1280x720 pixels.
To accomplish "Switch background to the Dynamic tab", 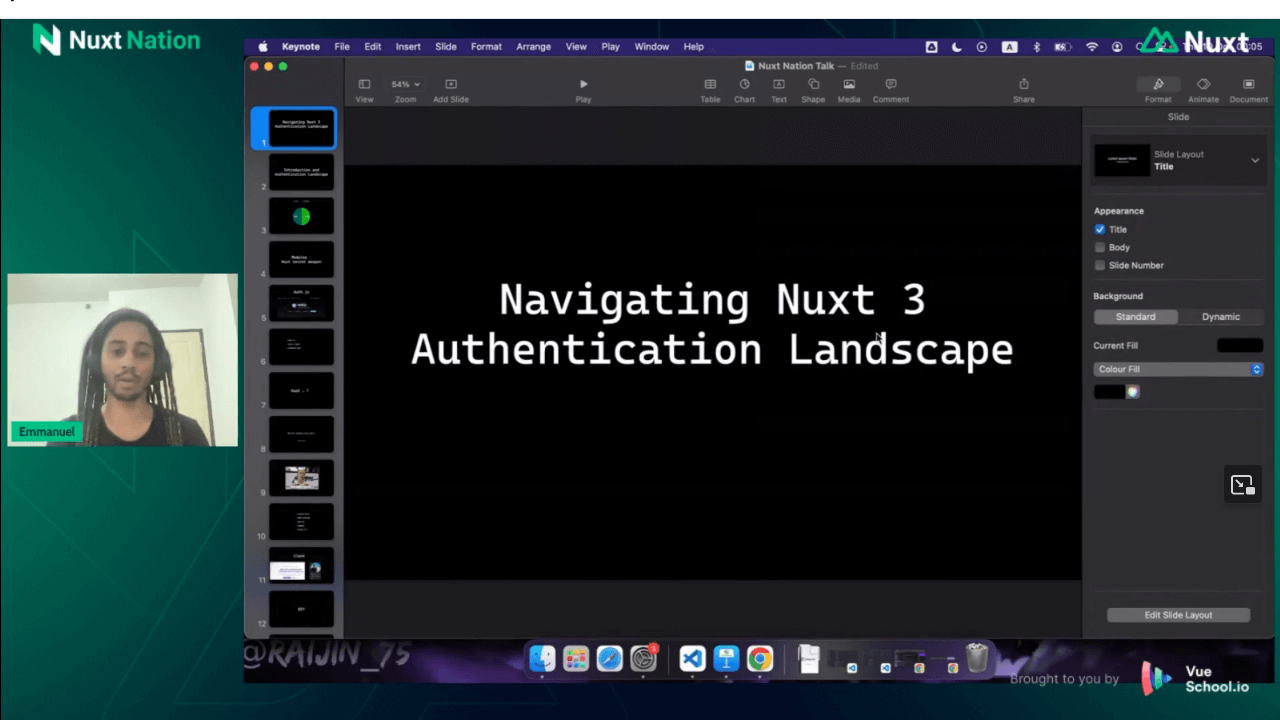I will click(1220, 317).
